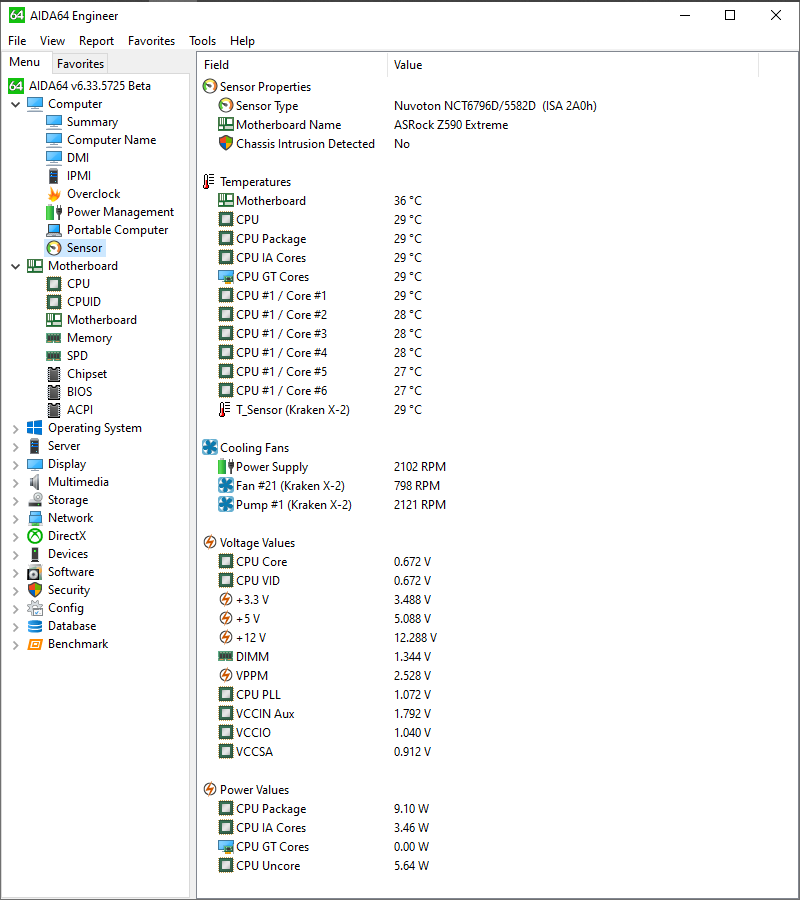Select the T_Sensor (Kraken X-2) row

tap(497, 410)
